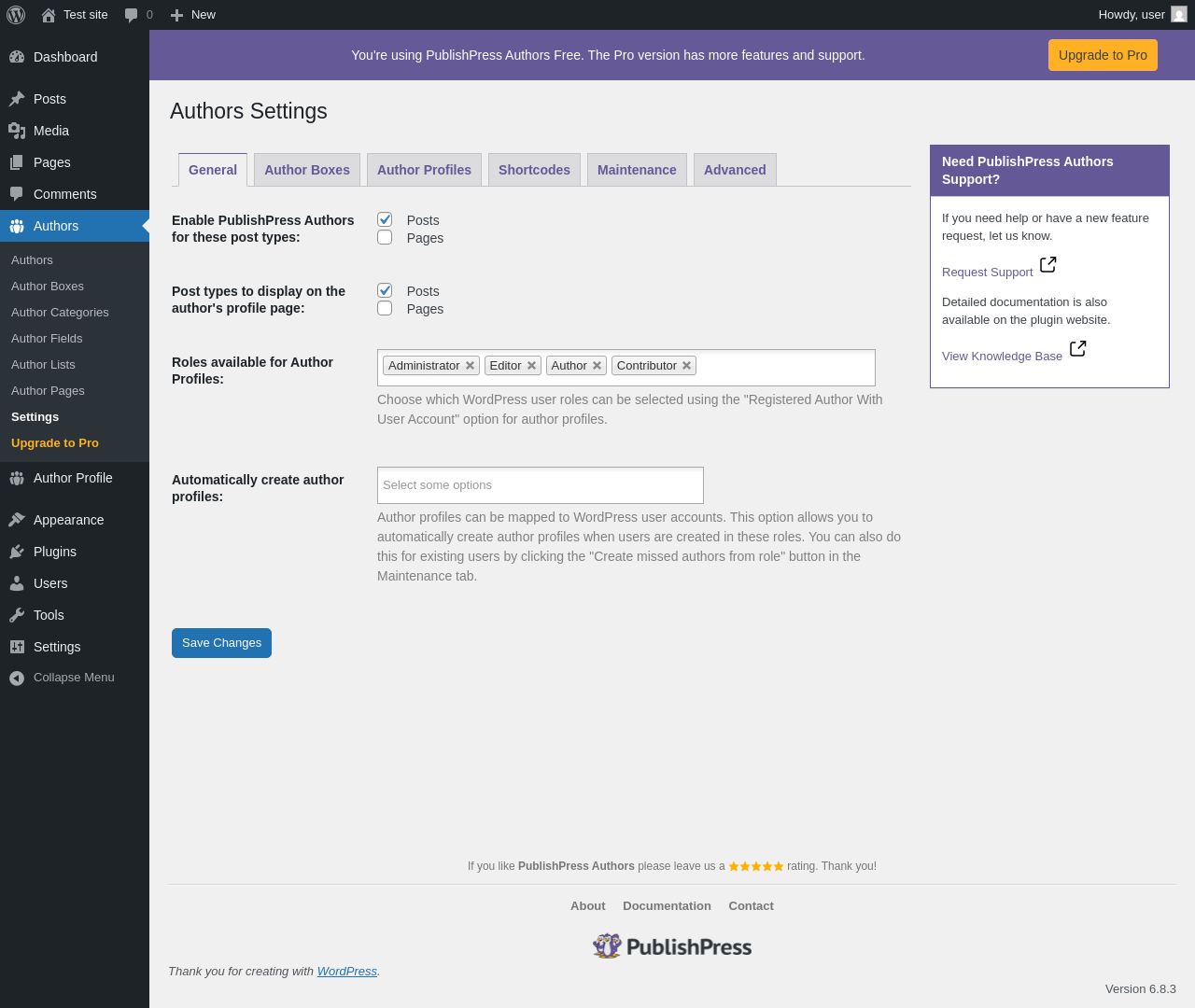Open the Request Support link
The width and height of the screenshot is (1195, 1008).
point(987,273)
